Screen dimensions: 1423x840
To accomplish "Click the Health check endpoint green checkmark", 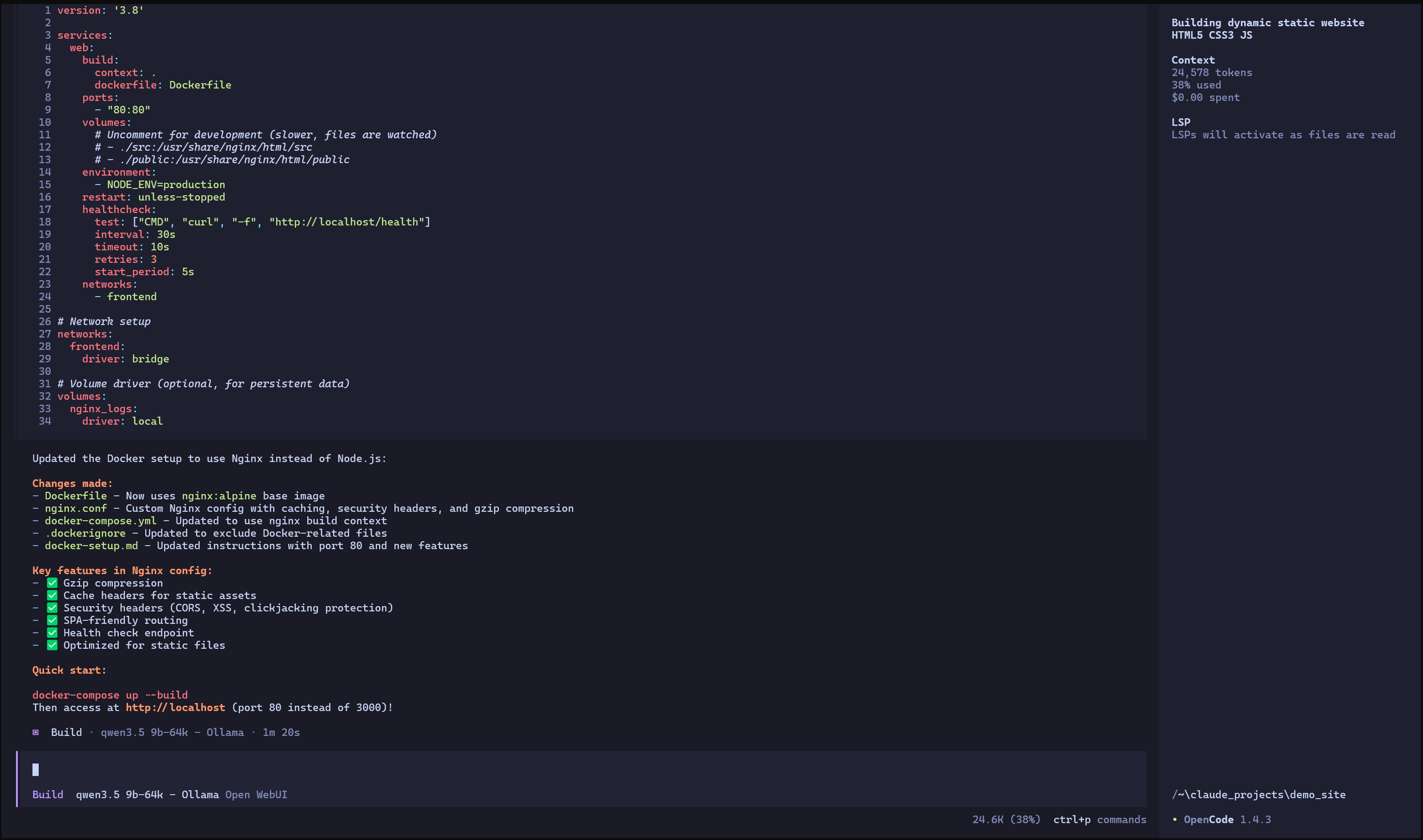I will point(52,633).
